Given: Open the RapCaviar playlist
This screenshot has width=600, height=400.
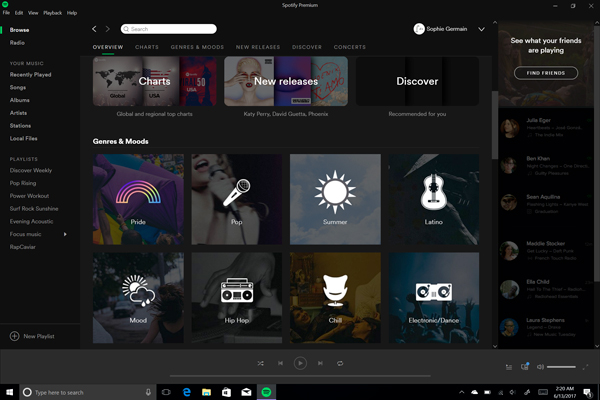Looking at the screenshot, I should tap(23, 247).
